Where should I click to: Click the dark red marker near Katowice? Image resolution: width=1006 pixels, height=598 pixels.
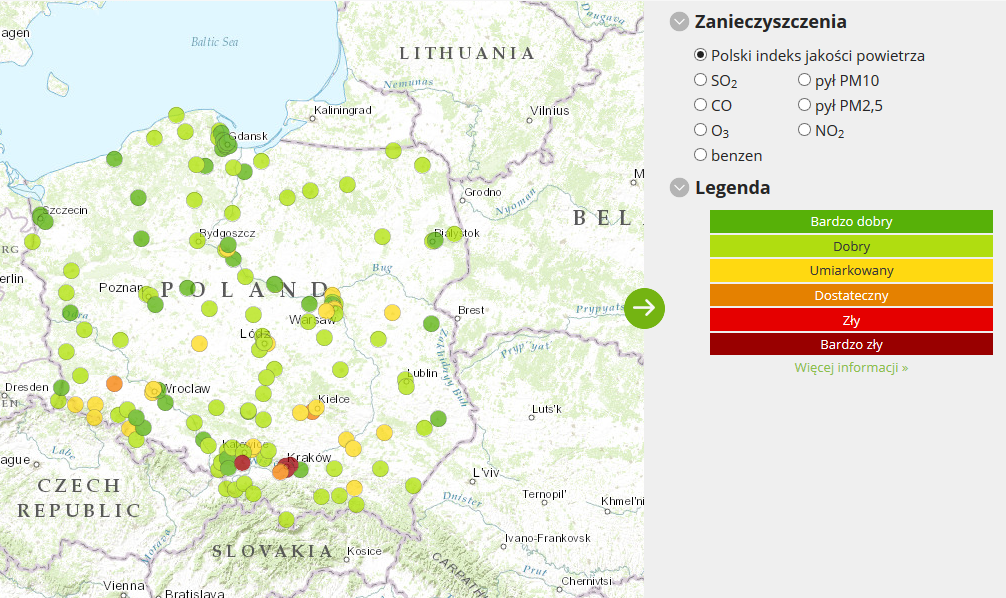click(242, 463)
